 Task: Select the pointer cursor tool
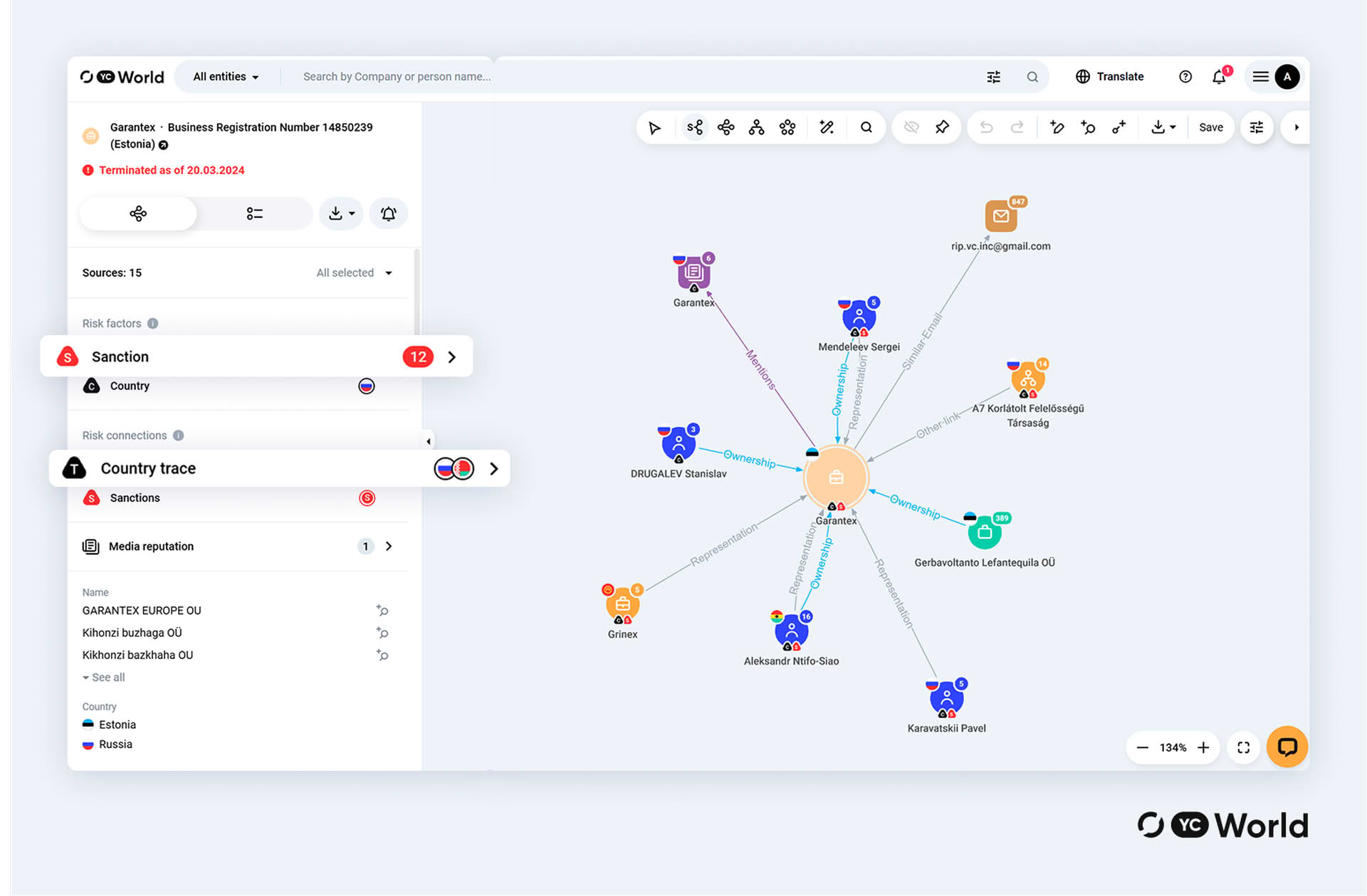(x=654, y=128)
